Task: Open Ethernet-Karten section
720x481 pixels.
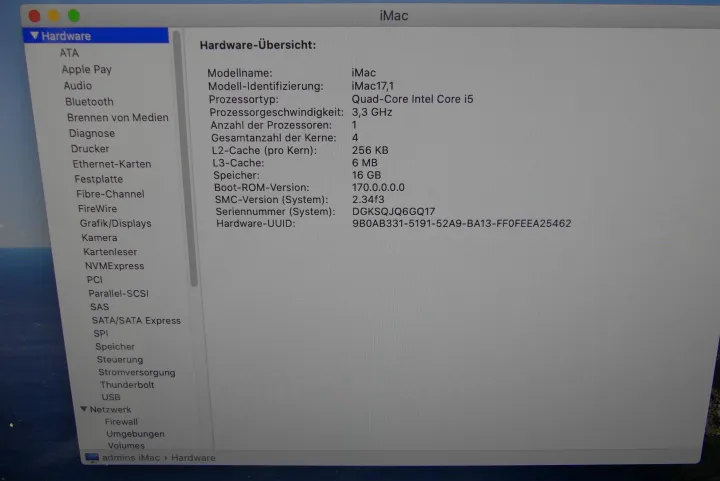Action: tap(112, 164)
